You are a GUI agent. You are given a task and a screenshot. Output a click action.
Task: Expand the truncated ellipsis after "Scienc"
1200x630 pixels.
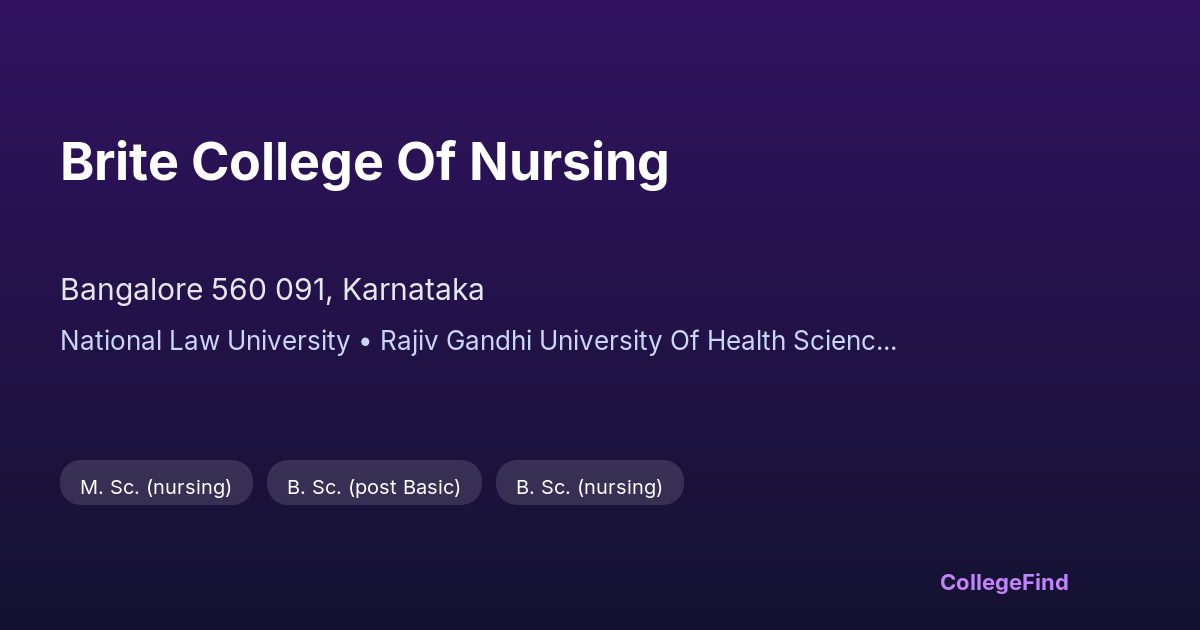point(885,342)
